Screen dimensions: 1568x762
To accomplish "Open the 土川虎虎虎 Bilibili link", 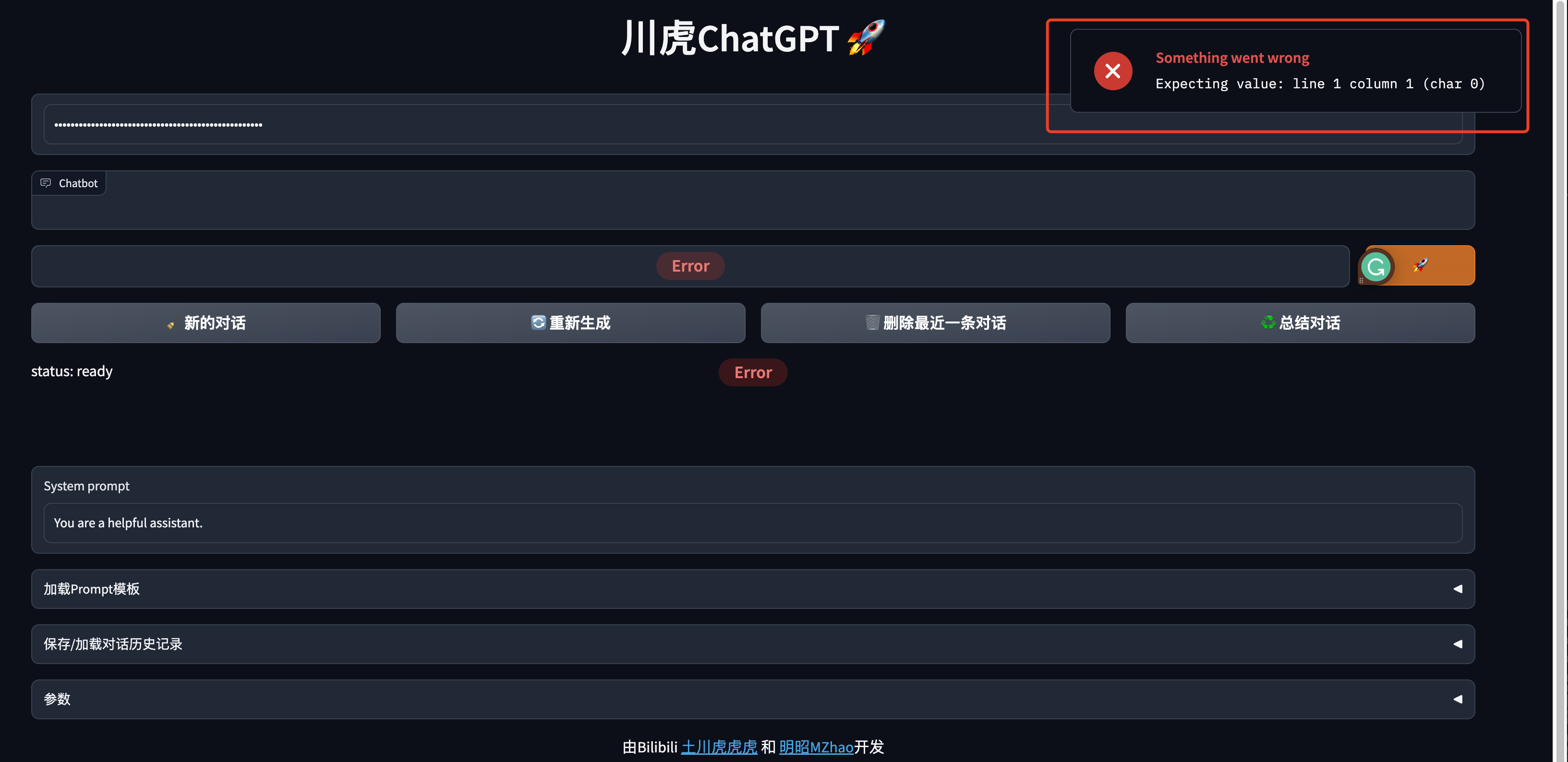I will (719, 747).
